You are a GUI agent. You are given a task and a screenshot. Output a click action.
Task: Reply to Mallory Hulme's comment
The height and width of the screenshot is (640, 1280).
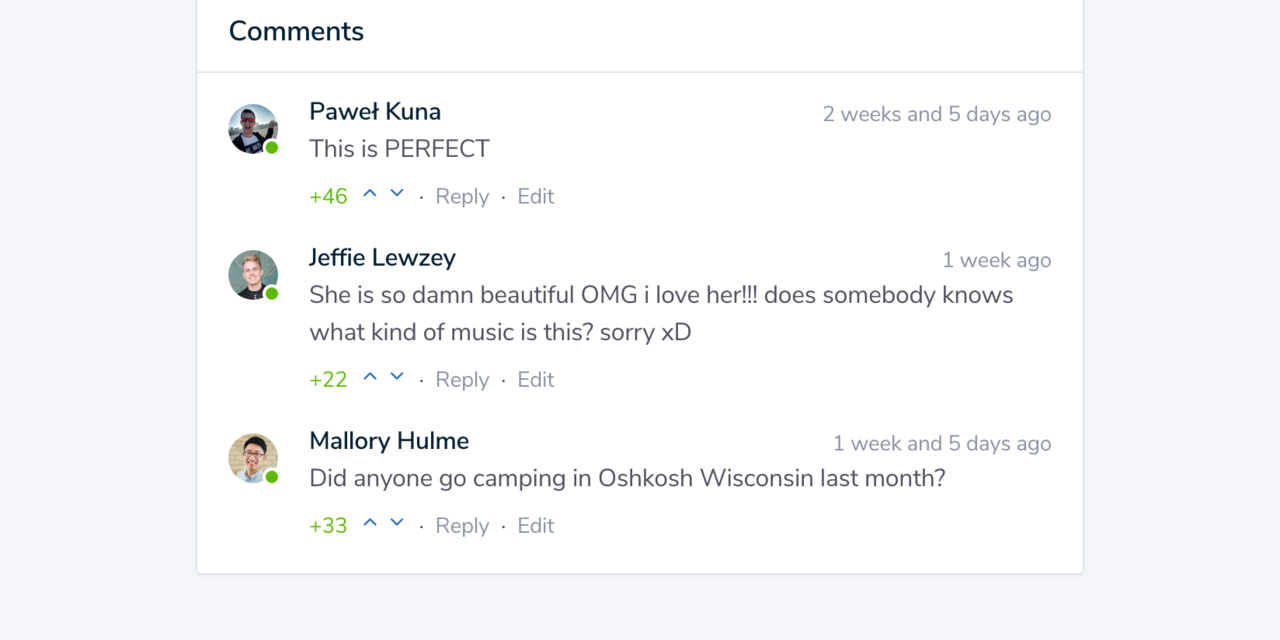tap(462, 526)
